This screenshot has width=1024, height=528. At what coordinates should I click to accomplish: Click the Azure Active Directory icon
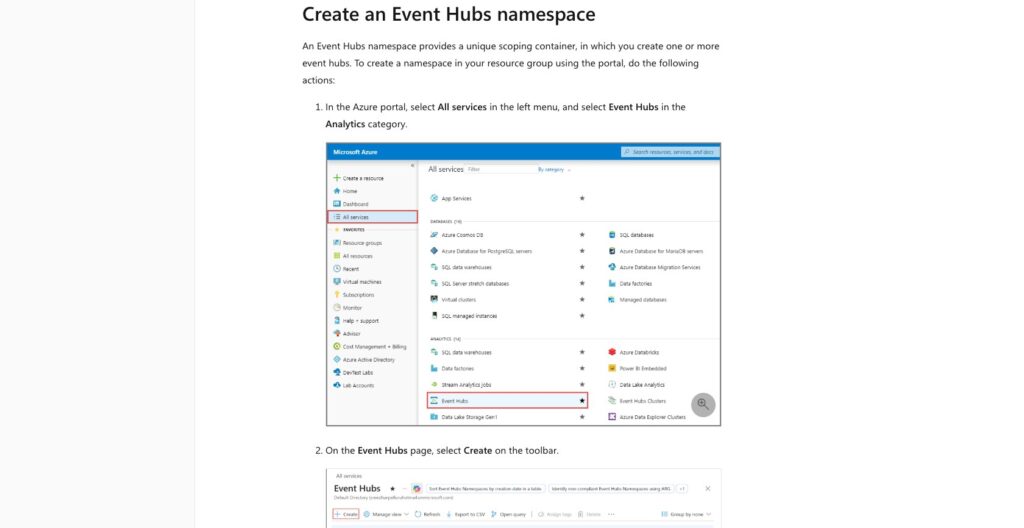click(337, 359)
